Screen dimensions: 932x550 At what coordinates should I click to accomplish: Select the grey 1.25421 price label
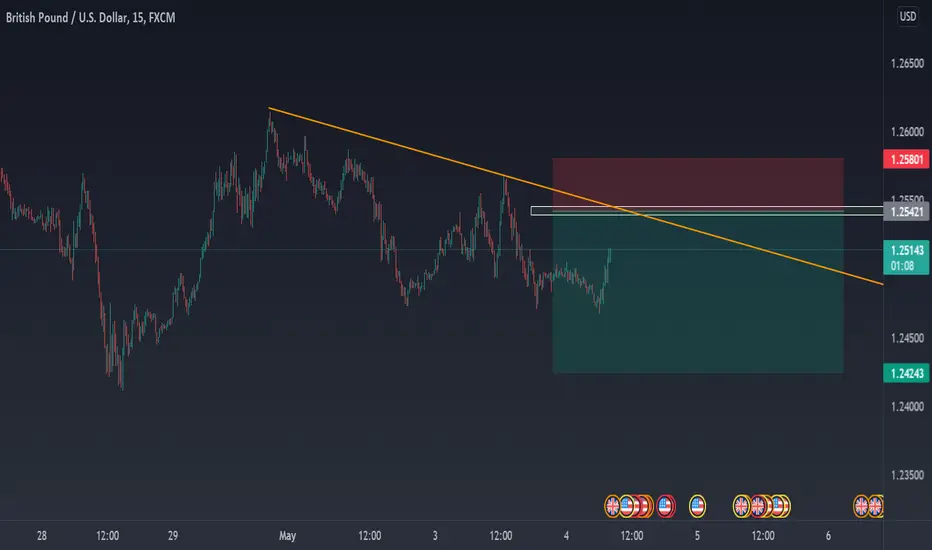coord(906,212)
